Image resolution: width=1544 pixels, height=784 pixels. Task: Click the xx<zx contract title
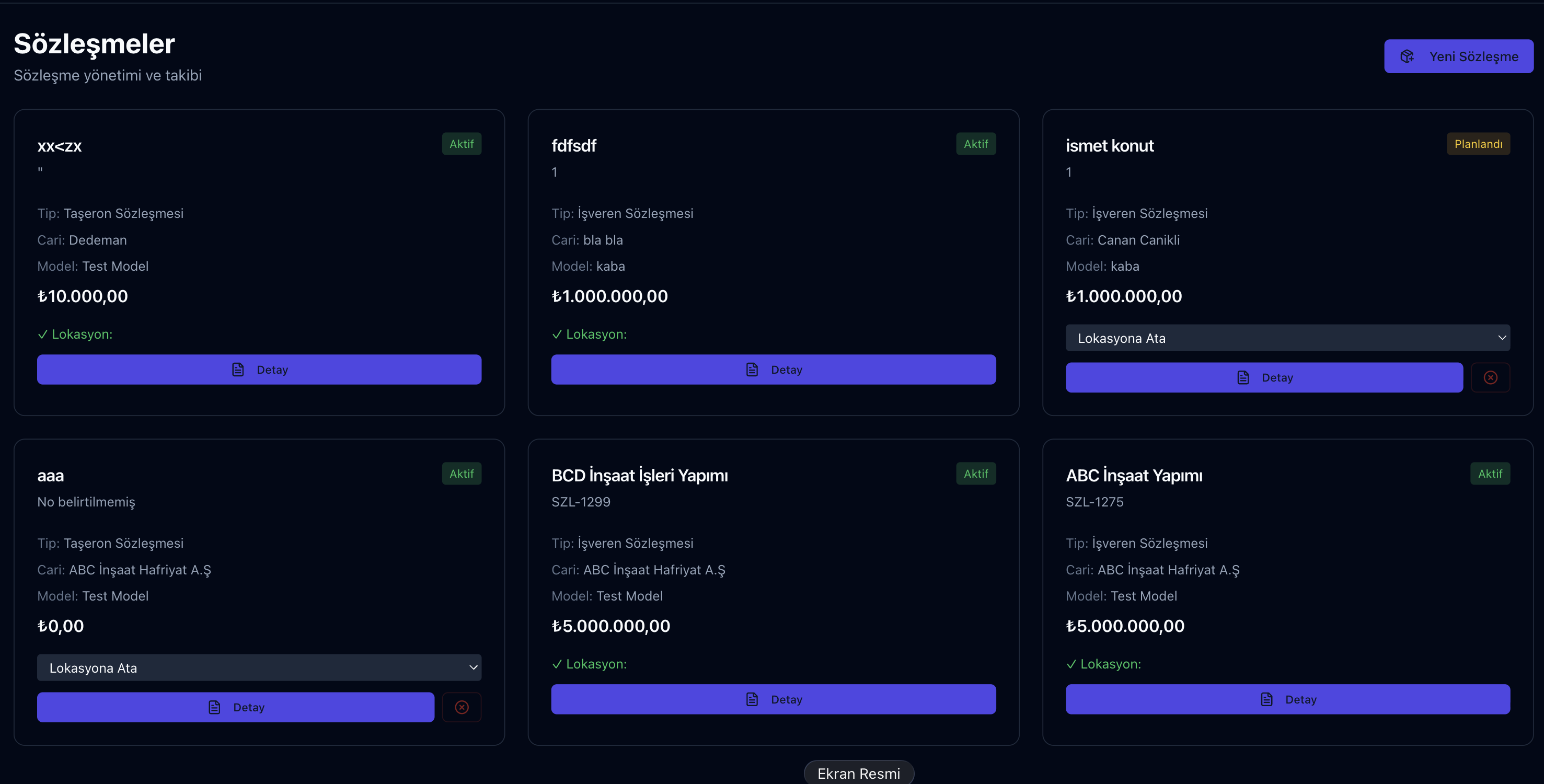pos(60,146)
